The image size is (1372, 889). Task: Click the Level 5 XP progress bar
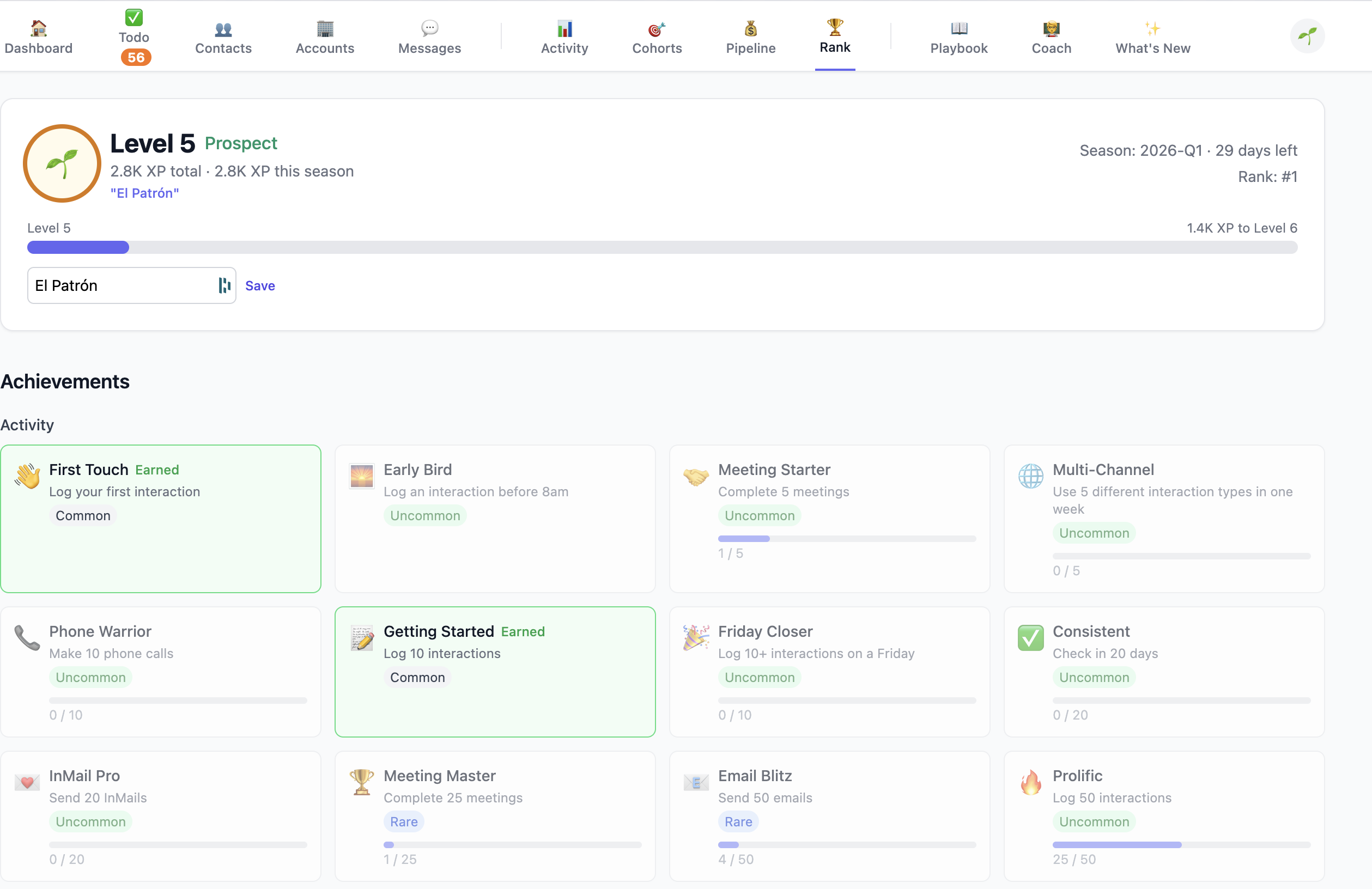click(663, 247)
